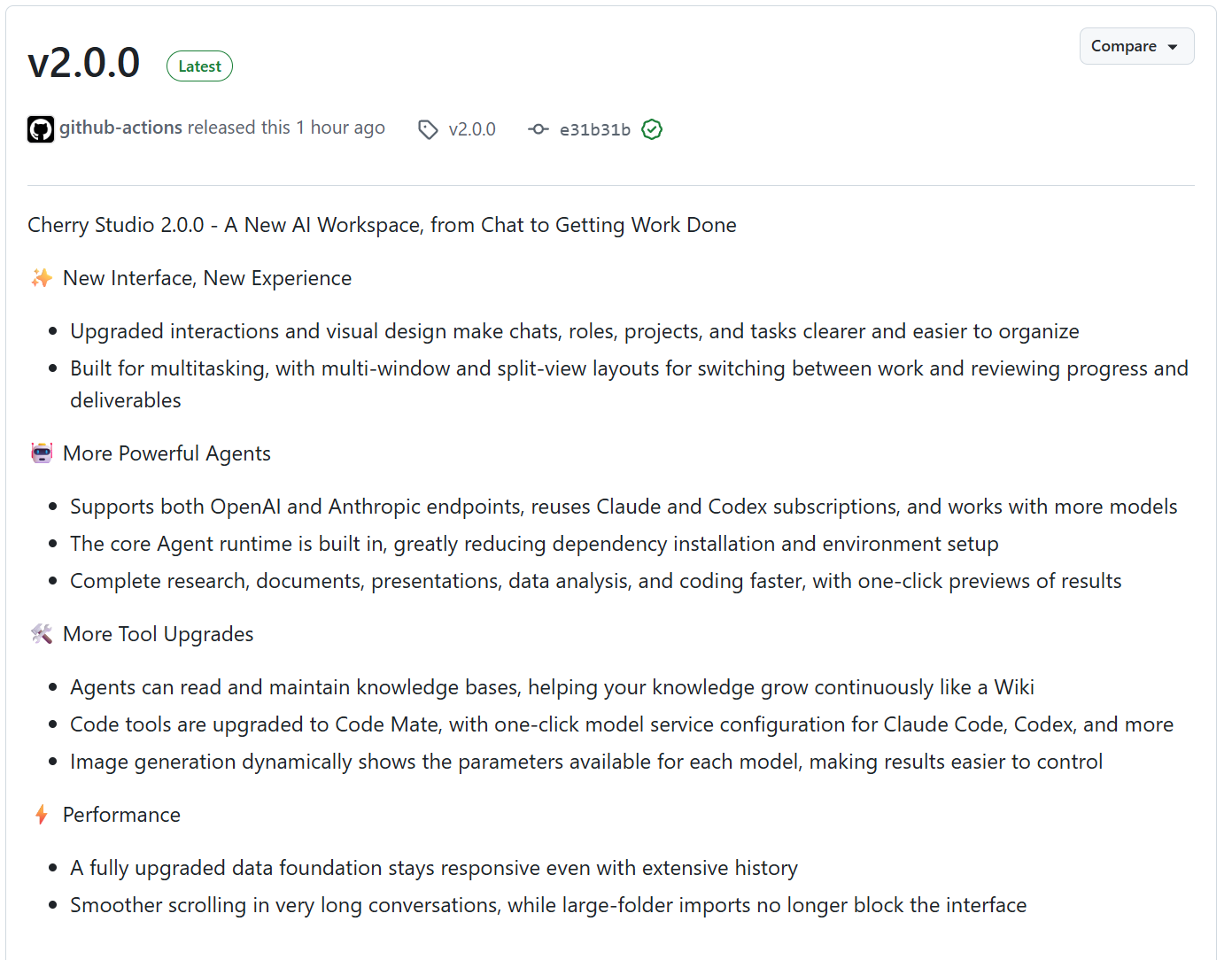Click the "Performance" heading
1232x960 pixels.
tap(121, 815)
